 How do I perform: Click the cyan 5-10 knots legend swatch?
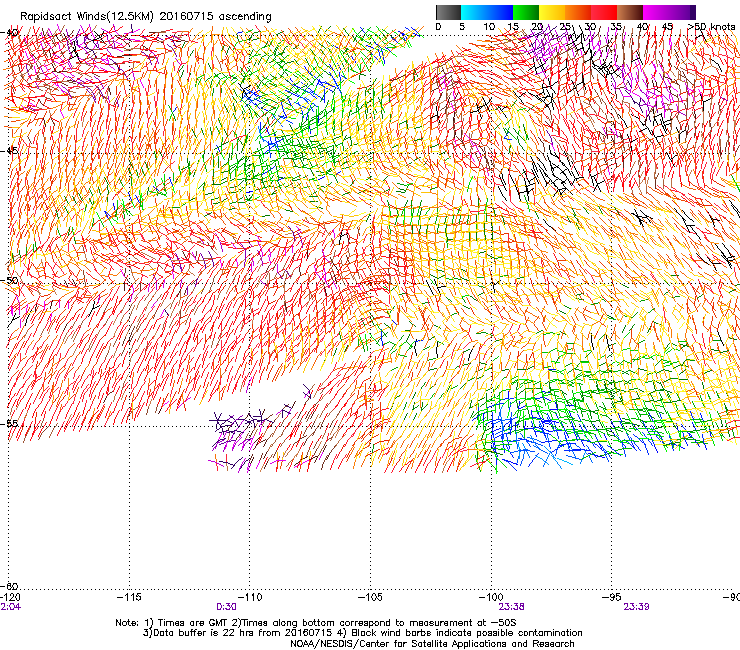pyautogui.click(x=474, y=12)
